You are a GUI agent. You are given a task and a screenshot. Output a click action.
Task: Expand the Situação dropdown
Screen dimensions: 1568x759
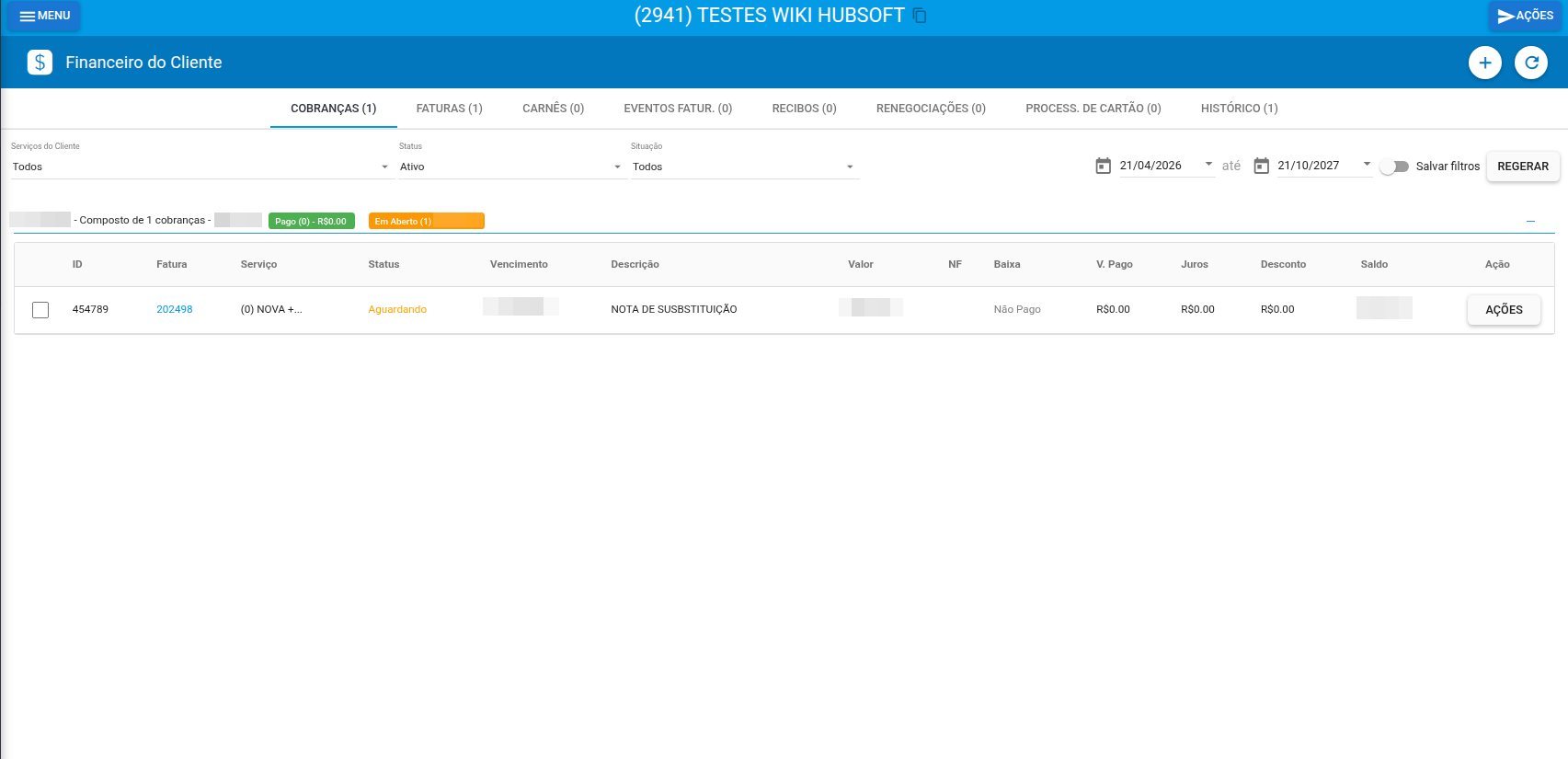point(743,167)
